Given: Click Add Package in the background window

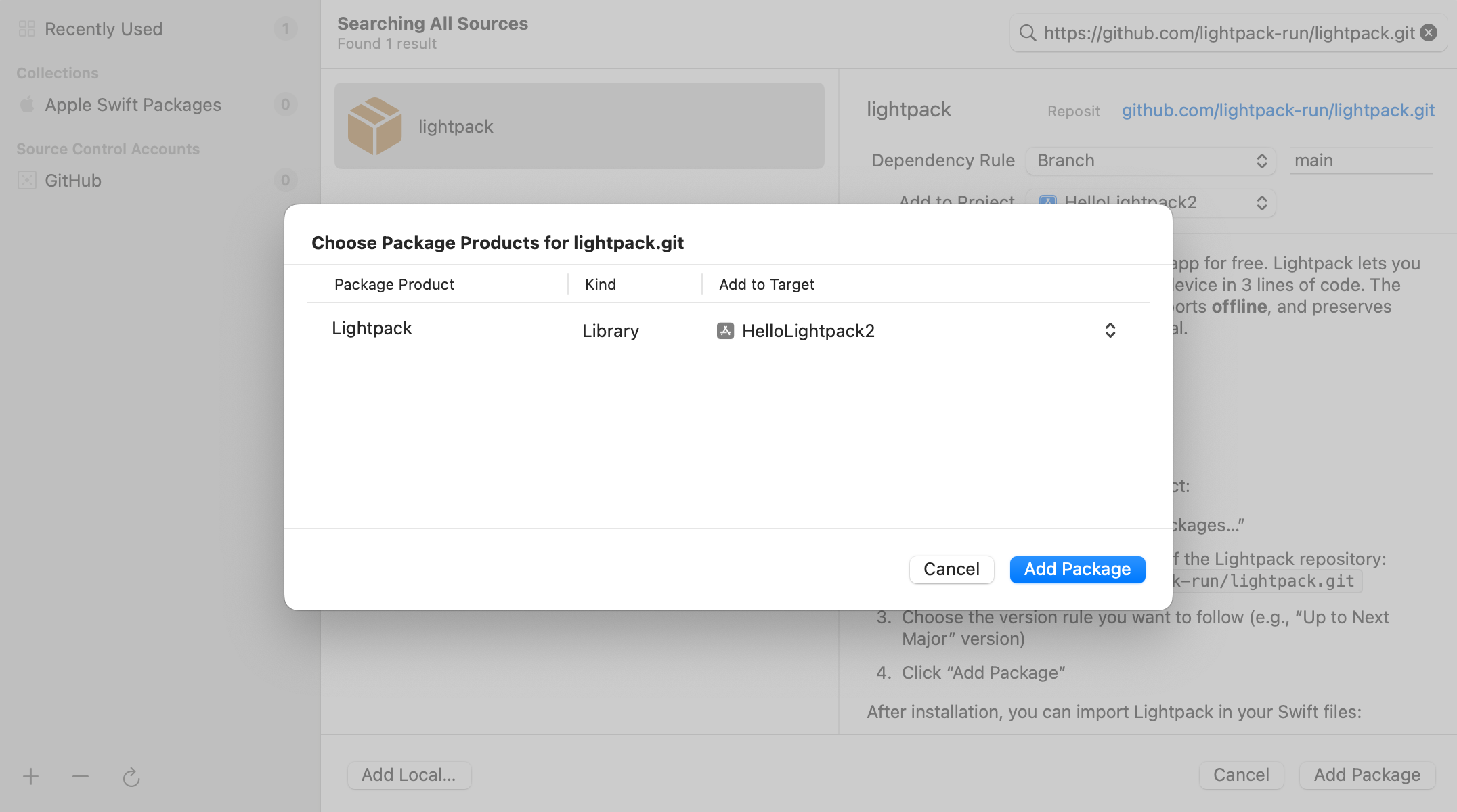Looking at the screenshot, I should (x=1367, y=775).
